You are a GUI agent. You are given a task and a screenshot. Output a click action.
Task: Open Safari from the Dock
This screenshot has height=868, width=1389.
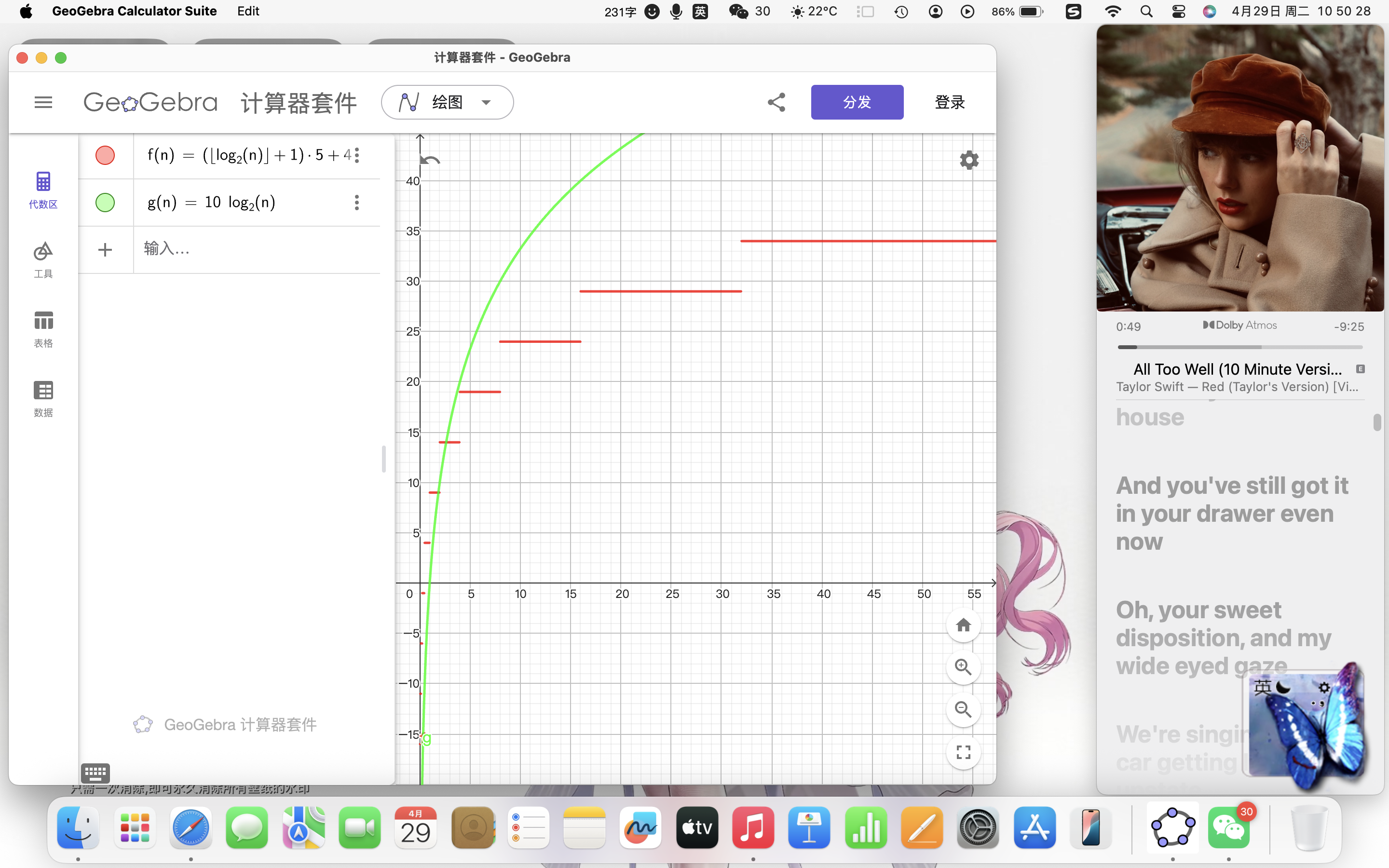coord(191,828)
